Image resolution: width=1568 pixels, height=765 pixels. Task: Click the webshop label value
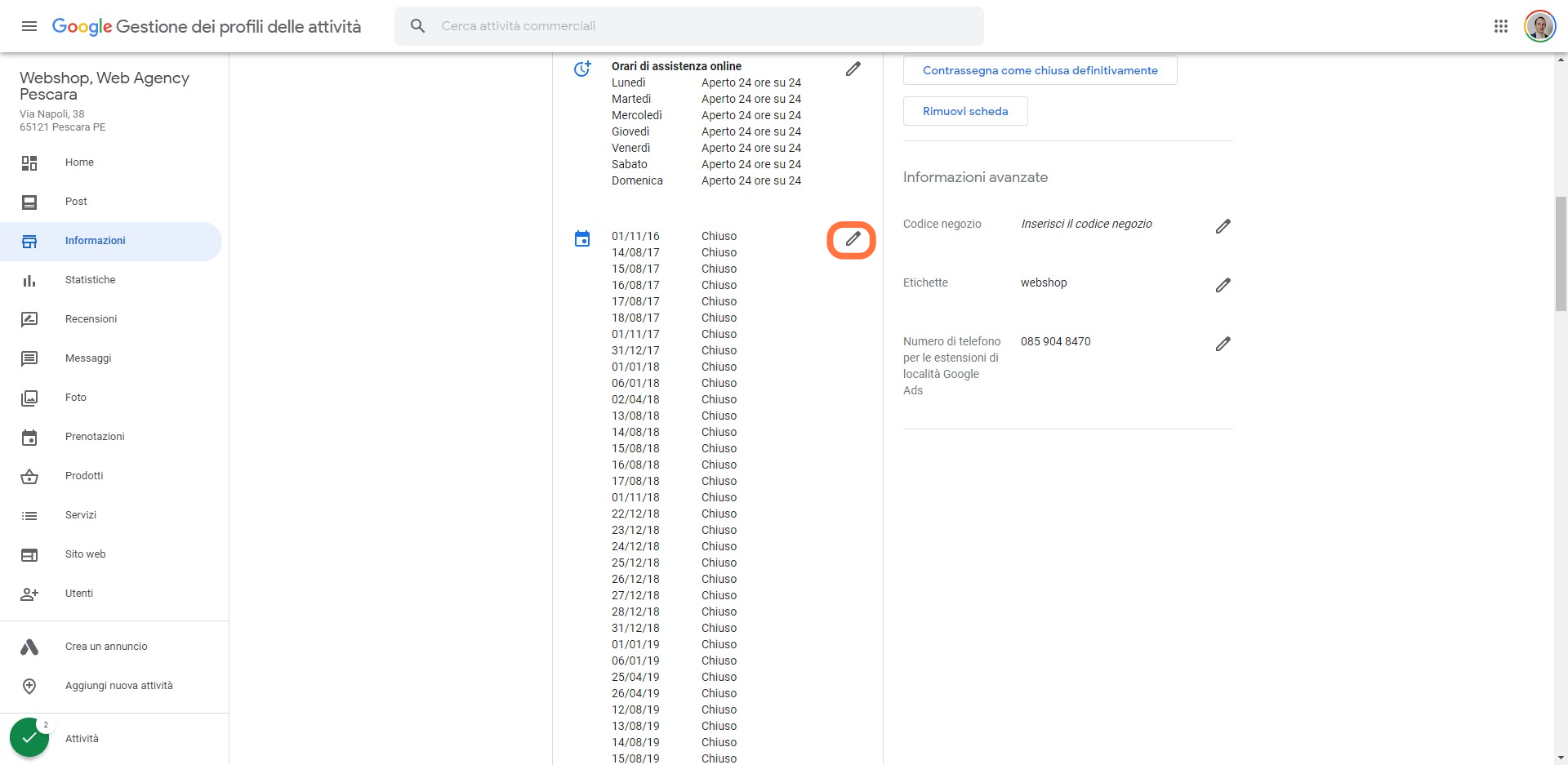pos(1044,282)
